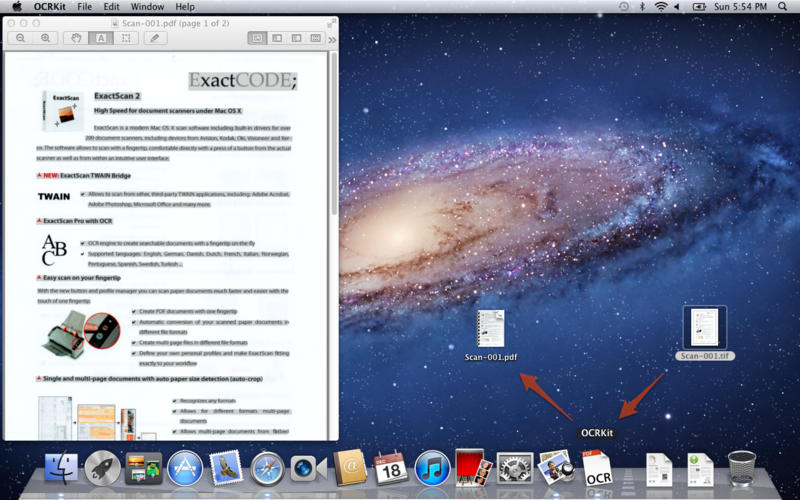
Task: Switch to content-only view mode
Action: pyautogui.click(x=257, y=38)
